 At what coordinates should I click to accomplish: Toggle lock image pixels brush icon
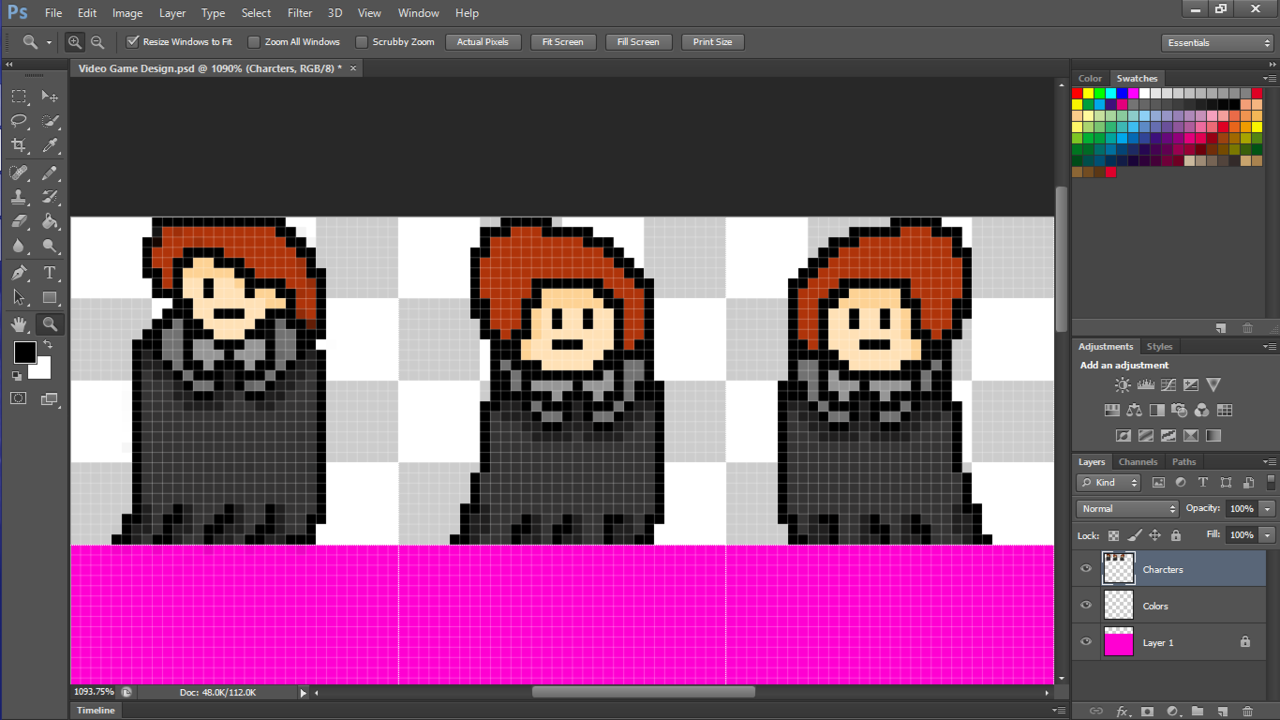(x=1134, y=536)
